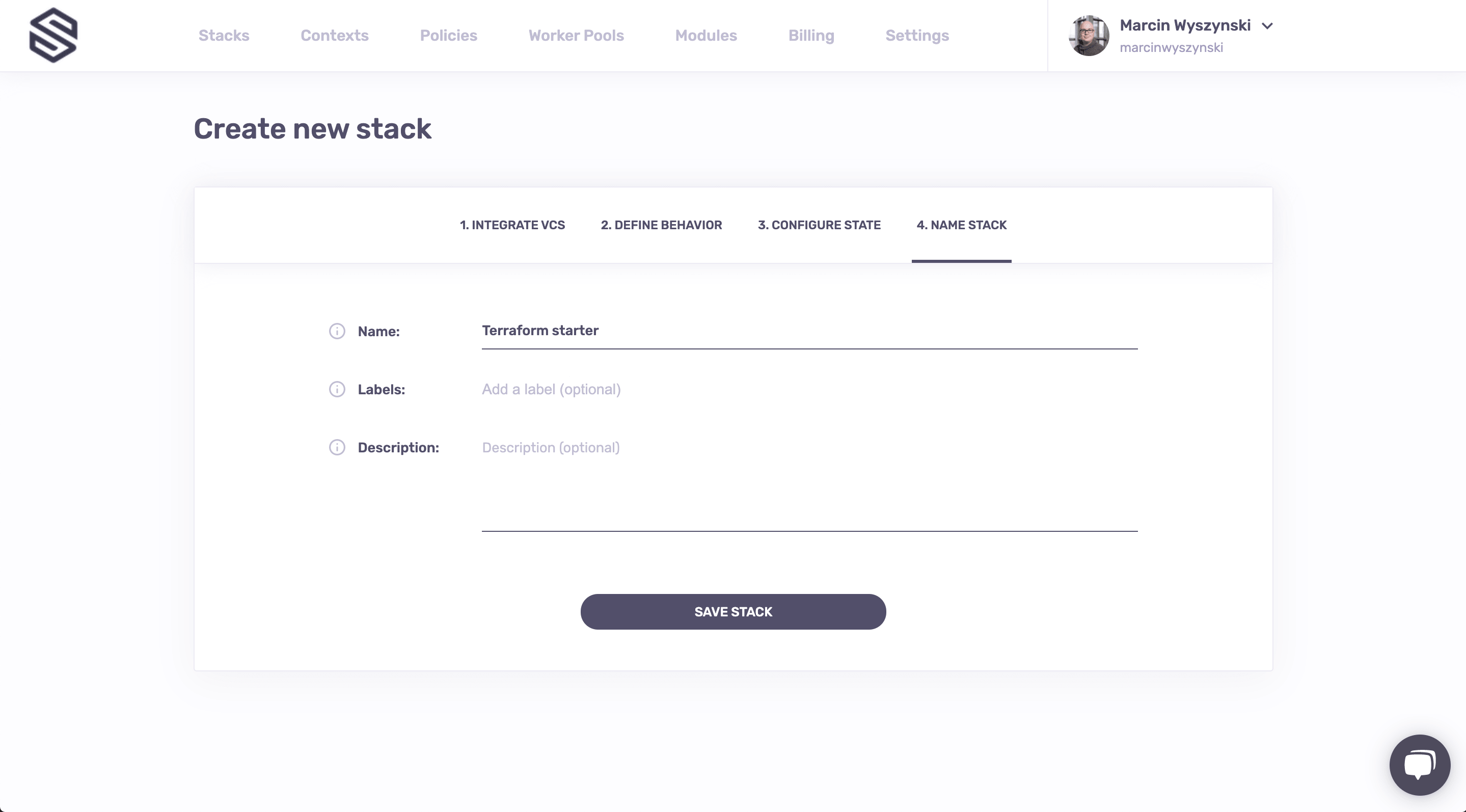Screen dimensions: 1466x812
Task: Focus the Name field containing Terraform starter
Action: click(x=809, y=331)
